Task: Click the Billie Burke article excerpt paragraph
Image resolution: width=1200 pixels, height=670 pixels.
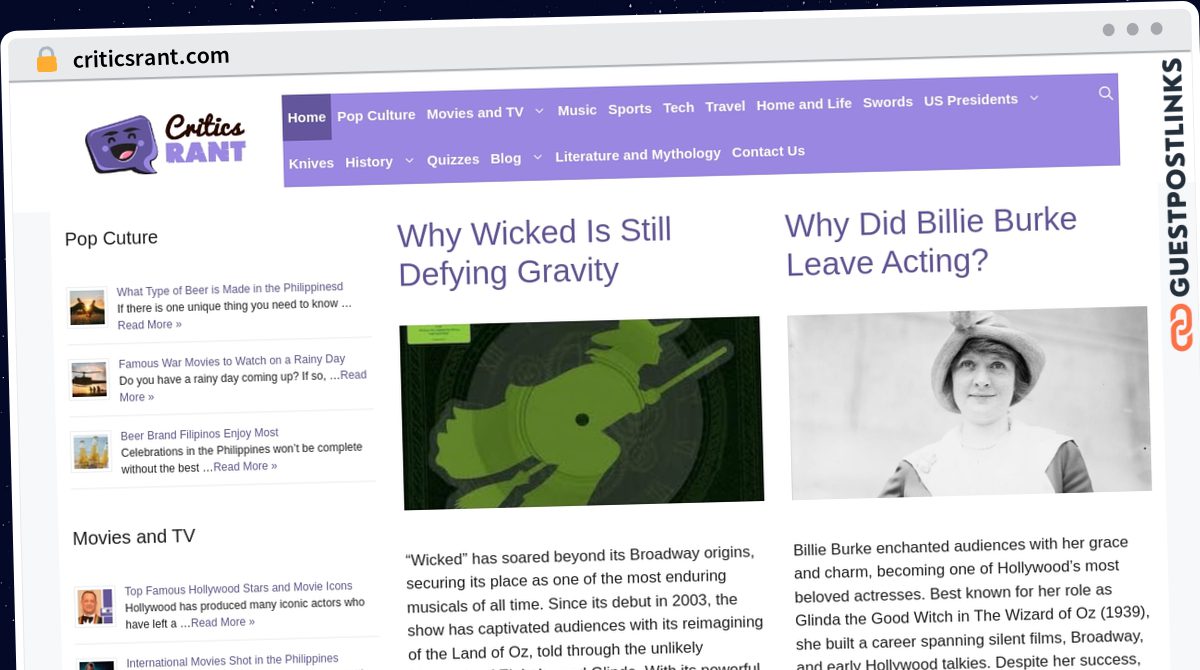Action: 972,602
